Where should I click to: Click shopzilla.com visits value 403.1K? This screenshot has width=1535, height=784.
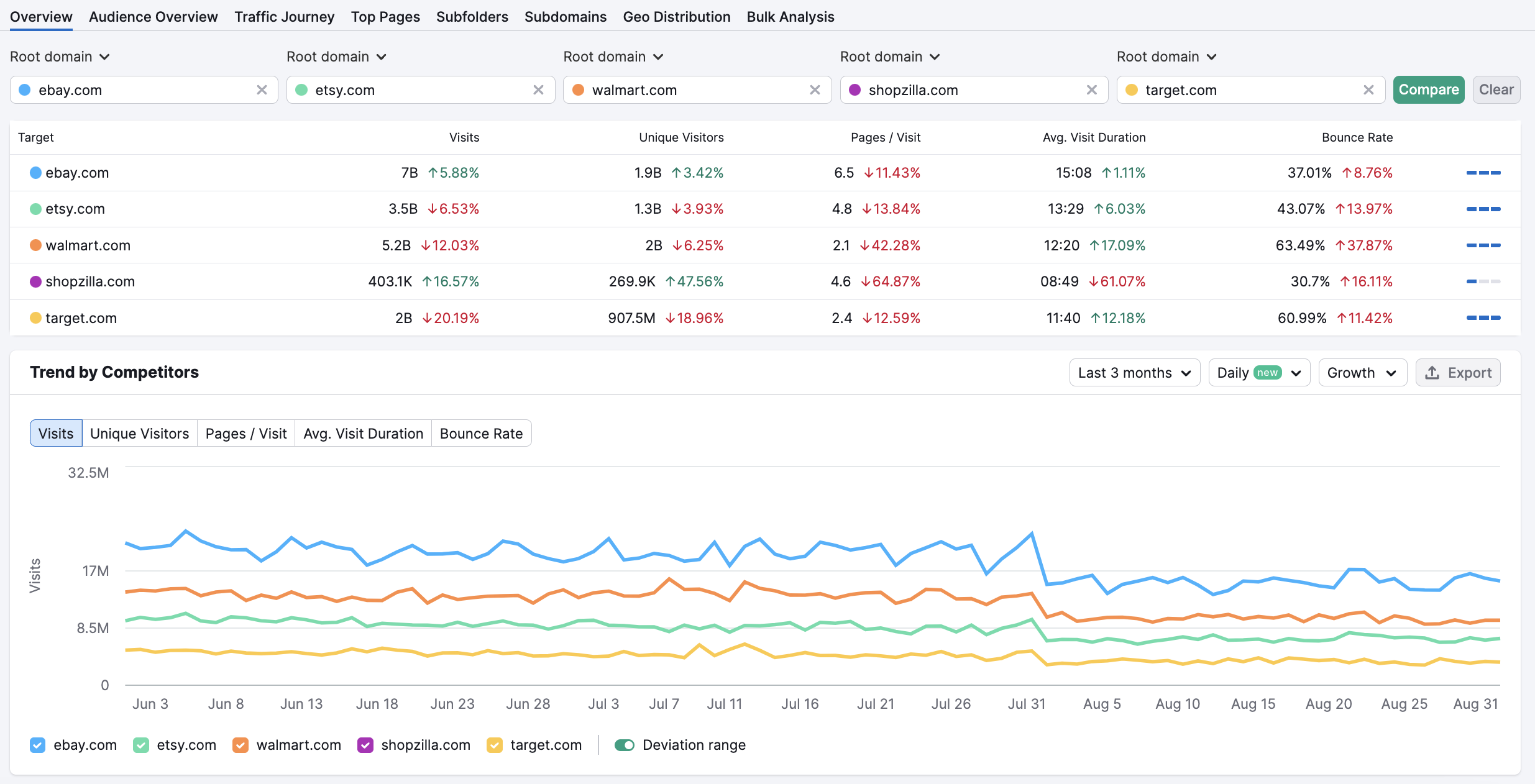[x=390, y=281]
